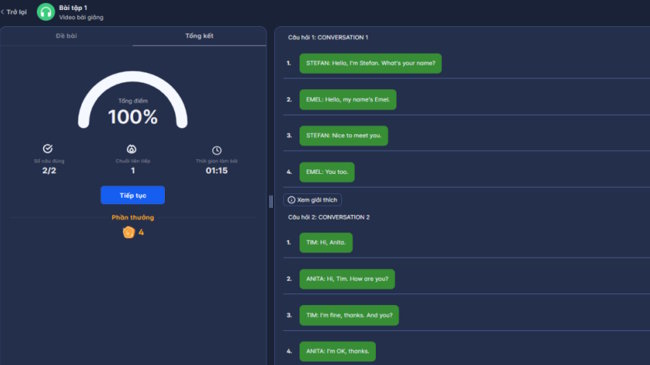Select ANITA I'm OK, thanks answer
This screenshot has height=365, width=650.
(x=337, y=351)
